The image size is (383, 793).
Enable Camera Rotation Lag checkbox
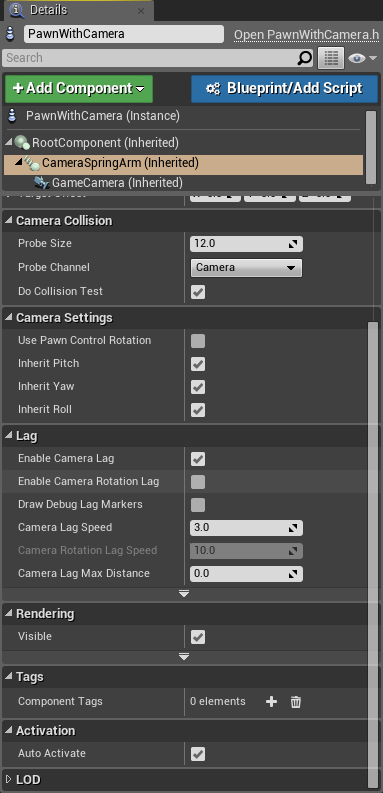[198, 481]
